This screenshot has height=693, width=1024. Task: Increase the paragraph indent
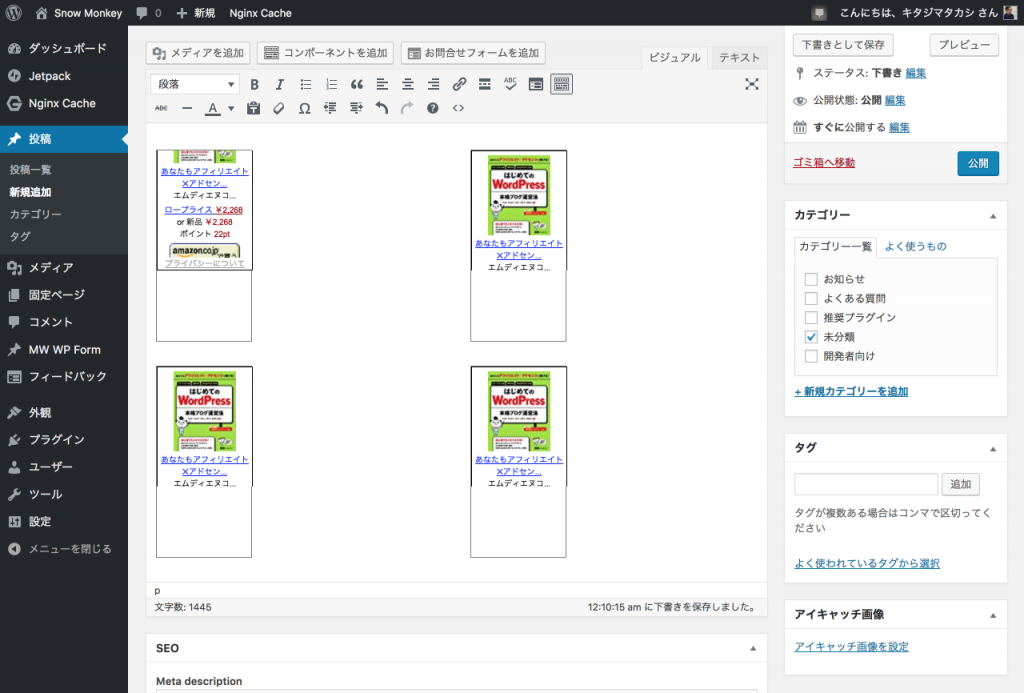[x=356, y=108]
